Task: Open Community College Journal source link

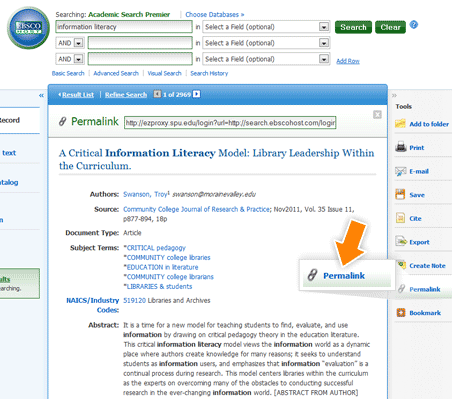Action: click(196, 209)
